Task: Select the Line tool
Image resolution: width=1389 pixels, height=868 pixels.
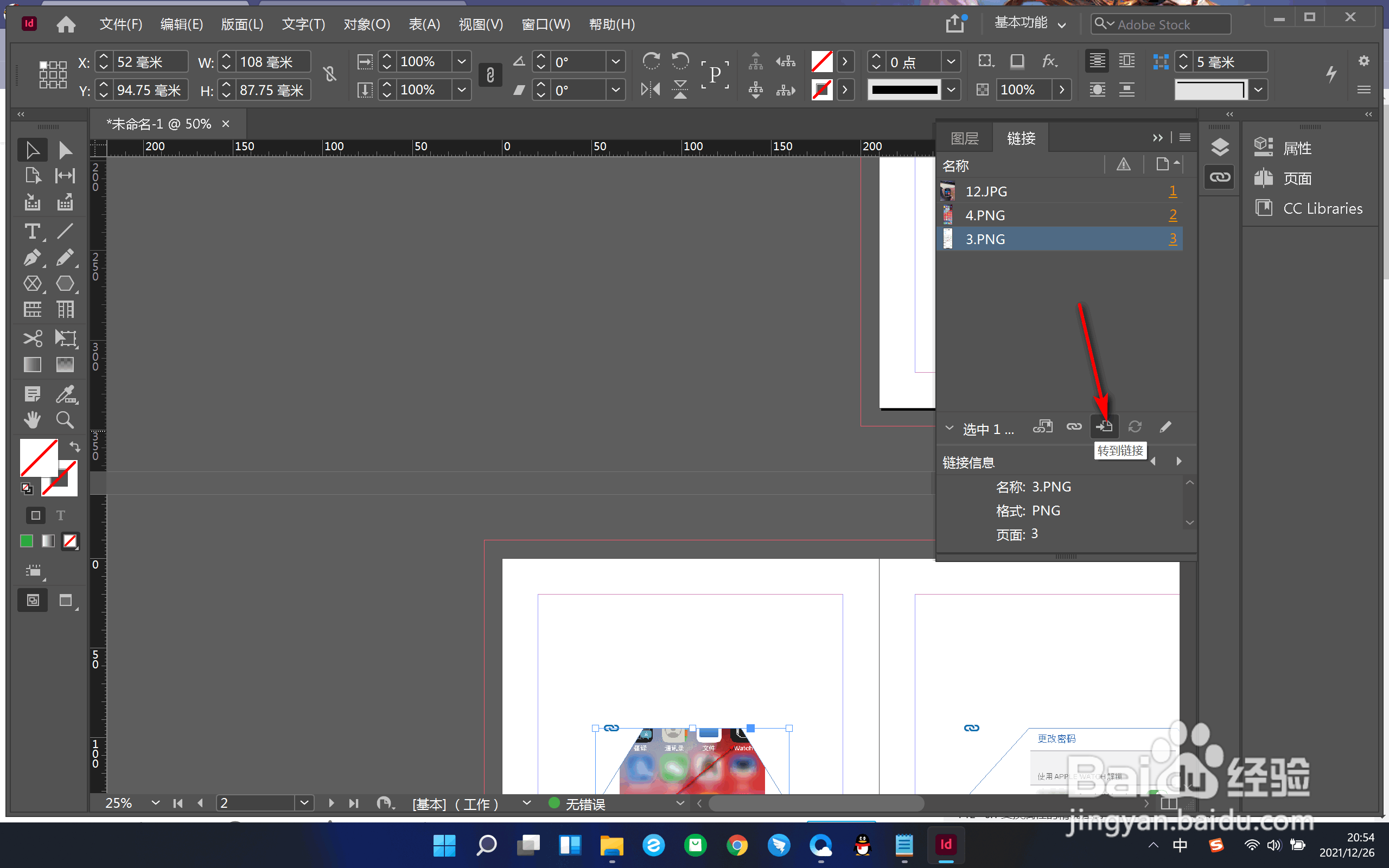Action: (x=65, y=231)
